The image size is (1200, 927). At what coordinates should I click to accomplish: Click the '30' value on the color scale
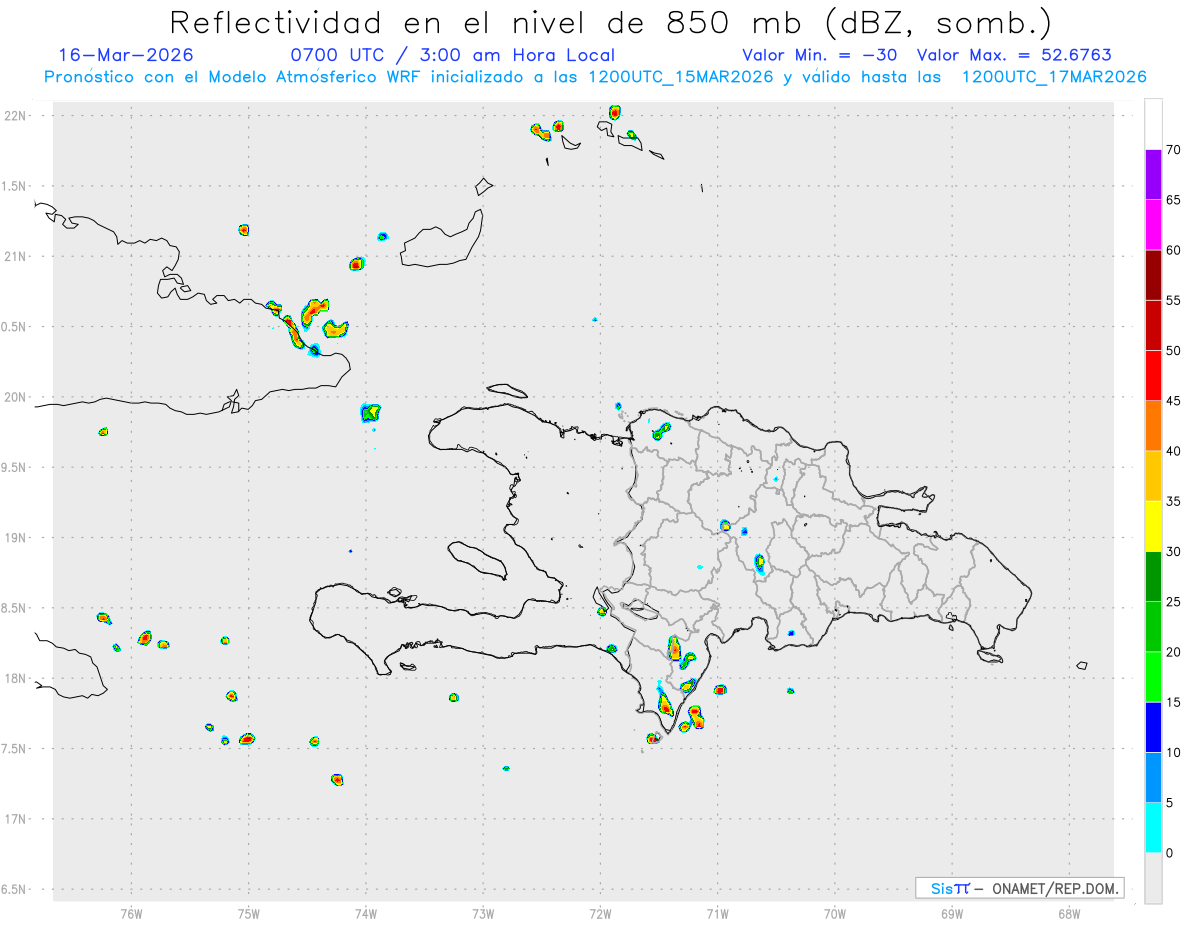tap(1174, 552)
